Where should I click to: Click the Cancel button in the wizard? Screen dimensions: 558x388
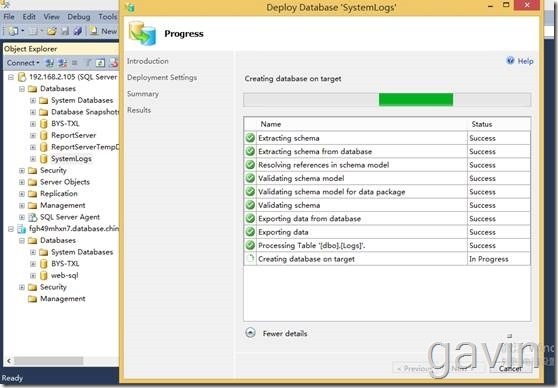(510, 368)
